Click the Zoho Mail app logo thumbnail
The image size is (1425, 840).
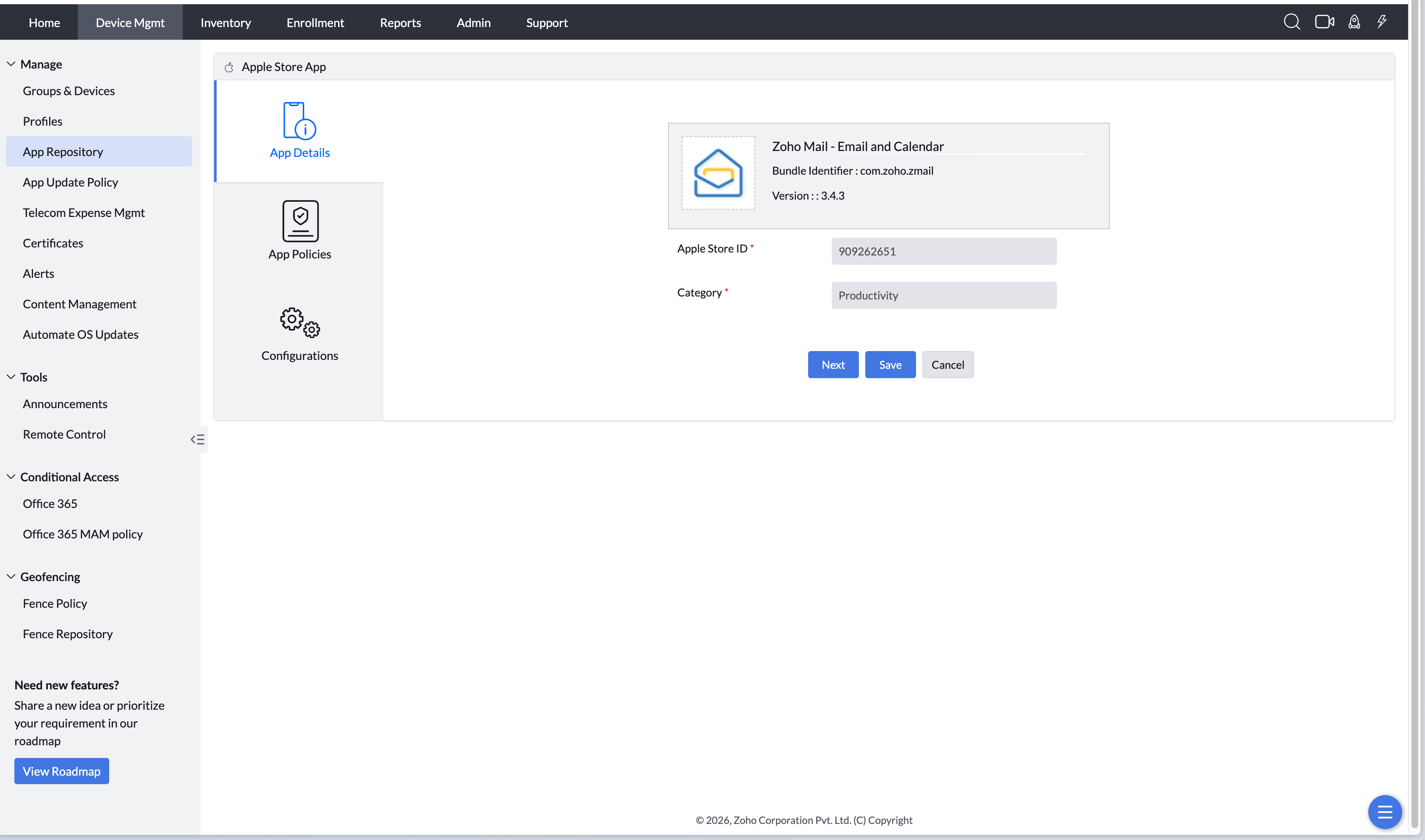718,173
